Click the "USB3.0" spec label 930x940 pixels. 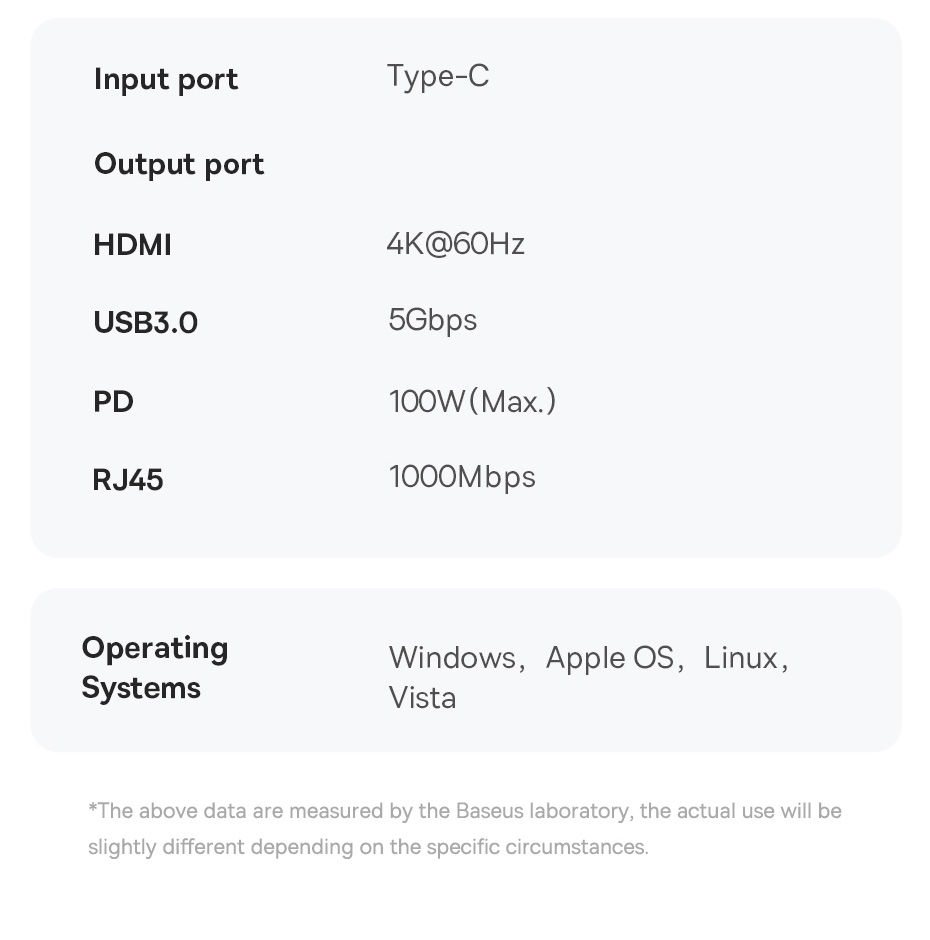pos(145,323)
